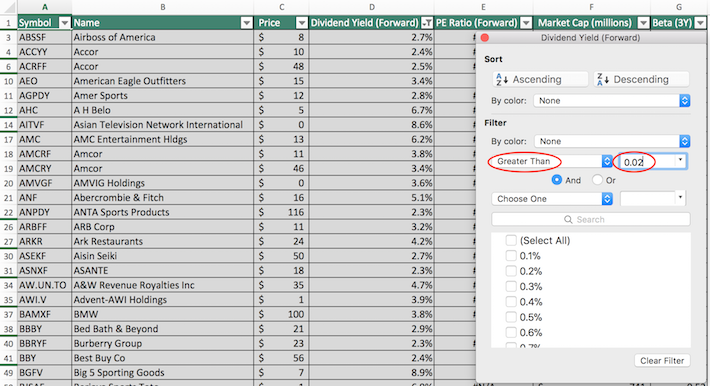Open the Filter By color dropdown
This screenshot has height=386, width=710.
coord(612,141)
